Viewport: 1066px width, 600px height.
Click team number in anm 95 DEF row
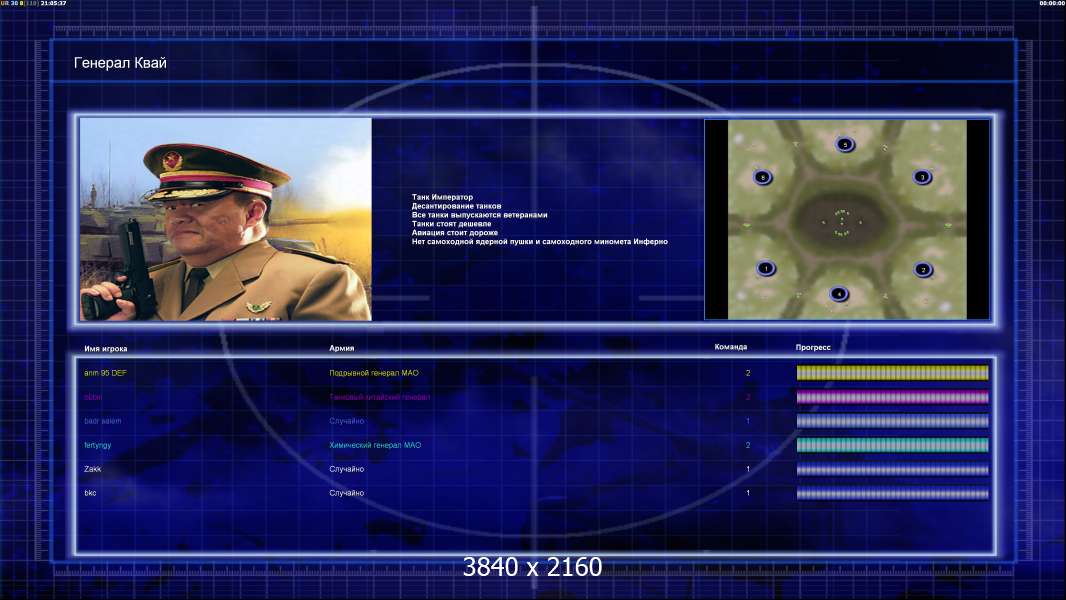[748, 373]
